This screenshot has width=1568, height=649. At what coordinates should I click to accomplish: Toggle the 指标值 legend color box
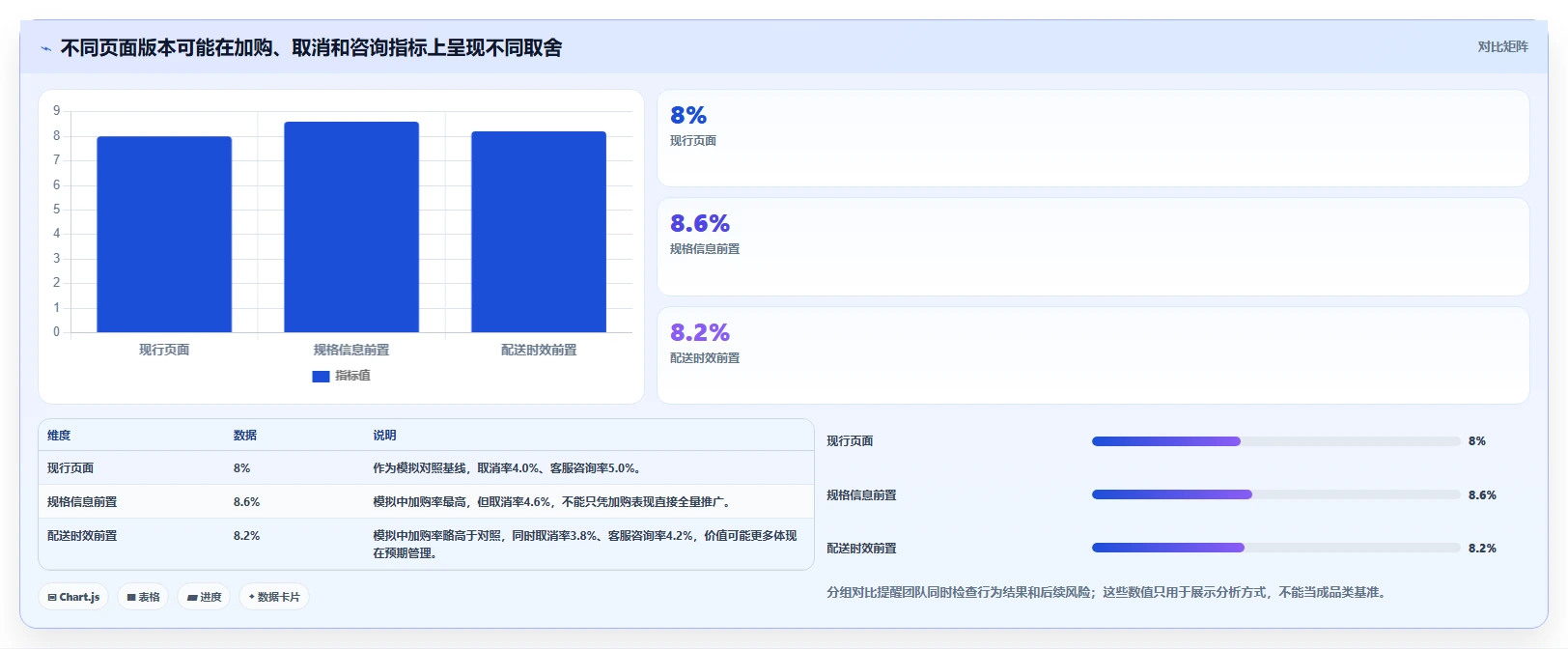(x=321, y=377)
